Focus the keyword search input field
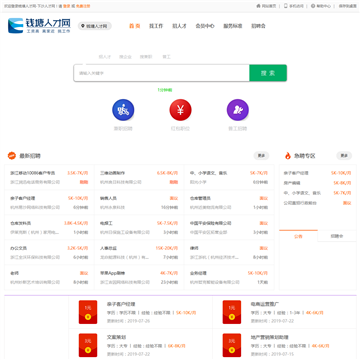 162,73
